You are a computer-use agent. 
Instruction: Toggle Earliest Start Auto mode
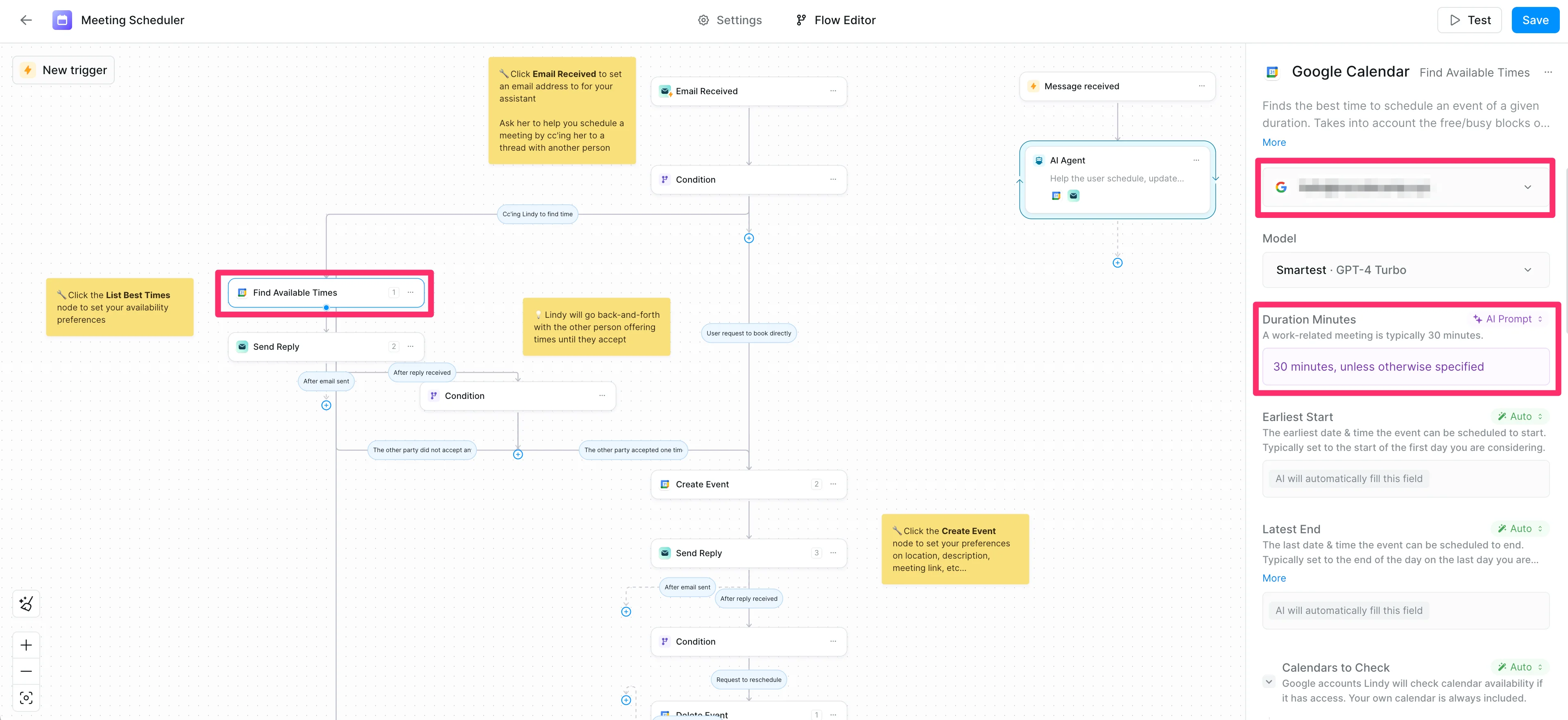(x=1520, y=416)
